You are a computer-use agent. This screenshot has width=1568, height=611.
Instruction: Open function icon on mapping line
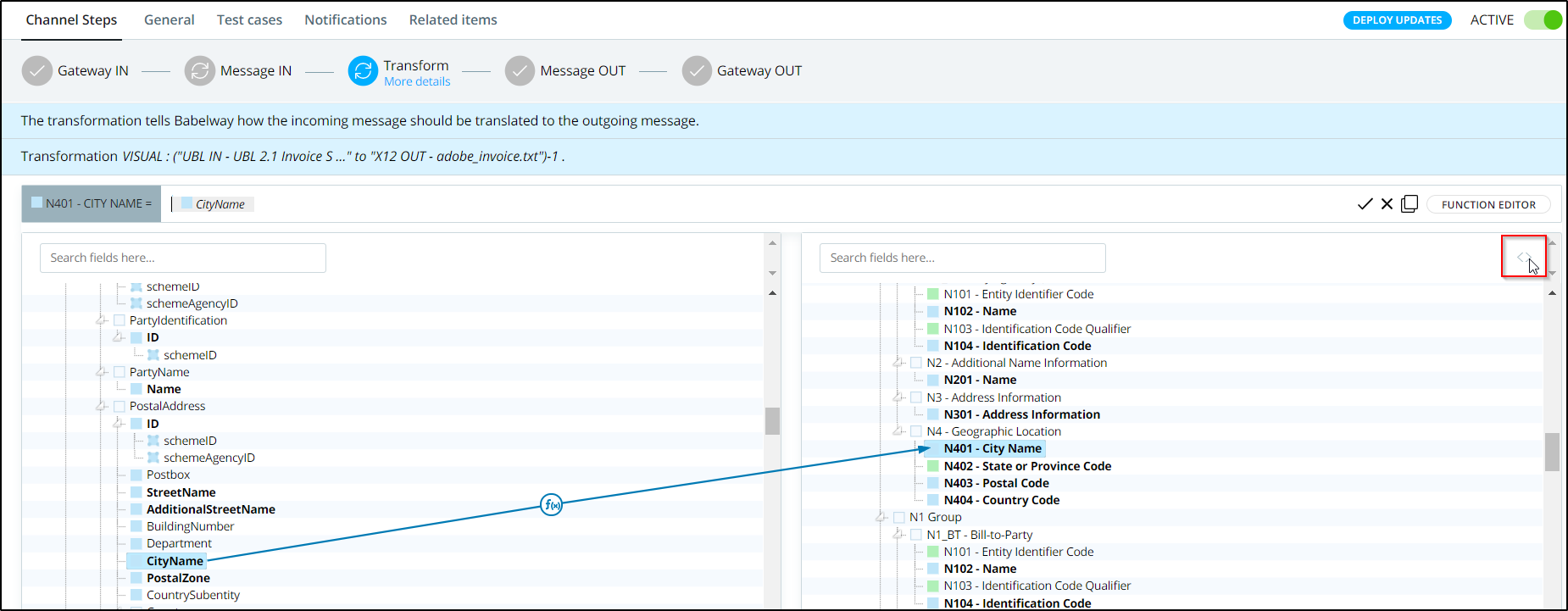point(551,505)
